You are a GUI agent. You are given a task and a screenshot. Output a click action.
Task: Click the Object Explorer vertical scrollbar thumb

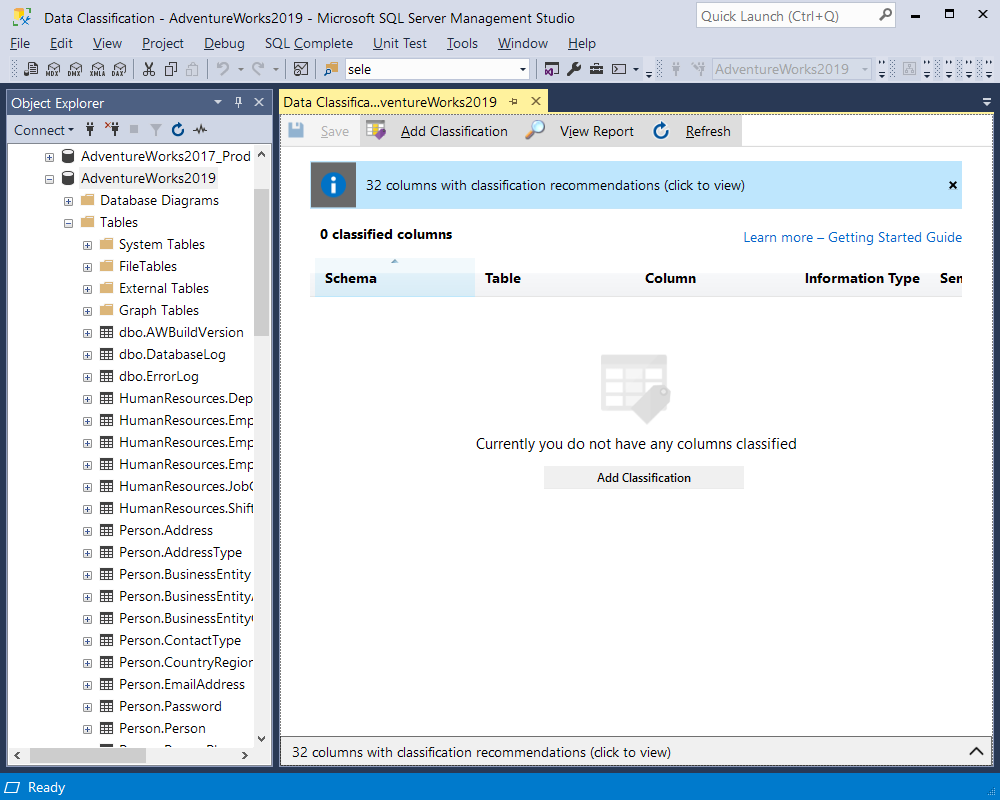[261, 262]
